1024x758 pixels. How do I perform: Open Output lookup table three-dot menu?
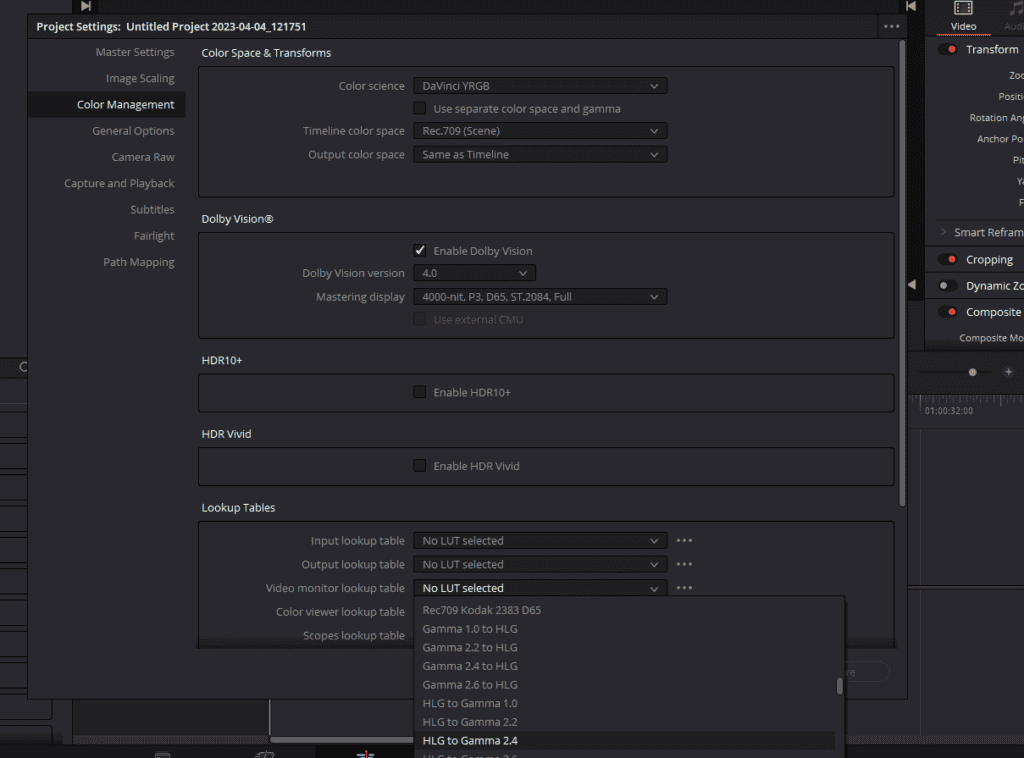[684, 564]
